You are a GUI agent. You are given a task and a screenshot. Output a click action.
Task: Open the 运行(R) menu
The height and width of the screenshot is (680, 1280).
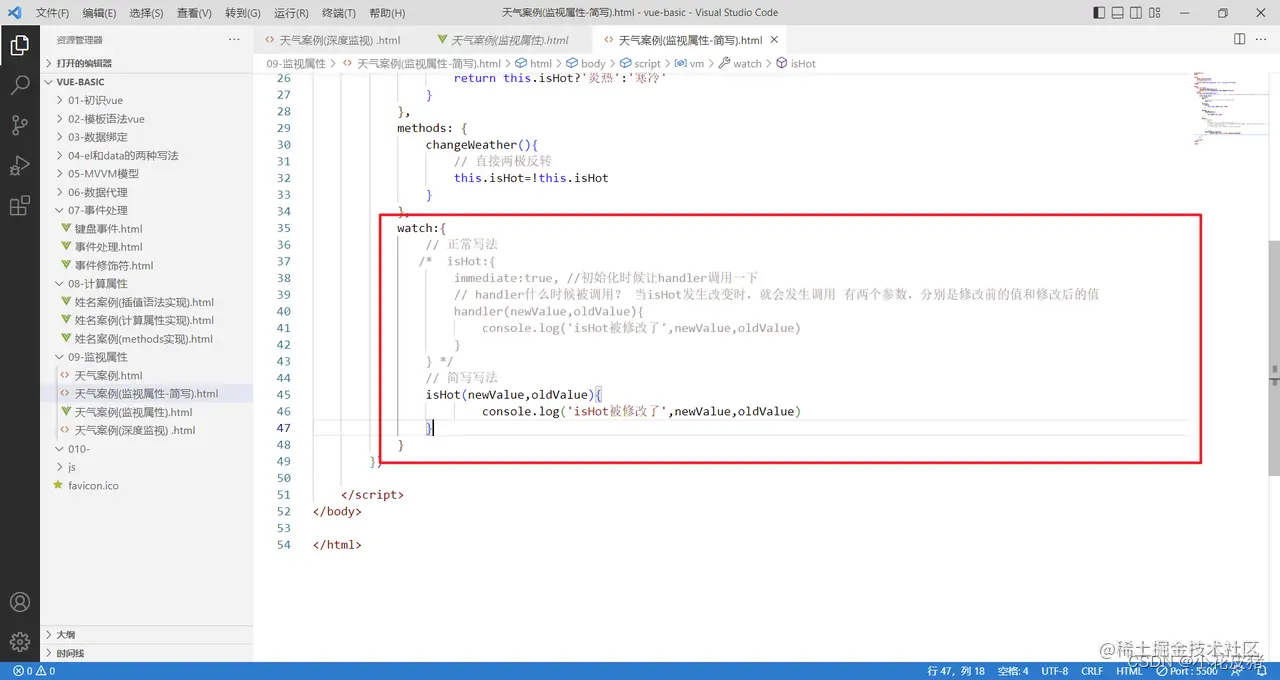pyautogui.click(x=290, y=13)
